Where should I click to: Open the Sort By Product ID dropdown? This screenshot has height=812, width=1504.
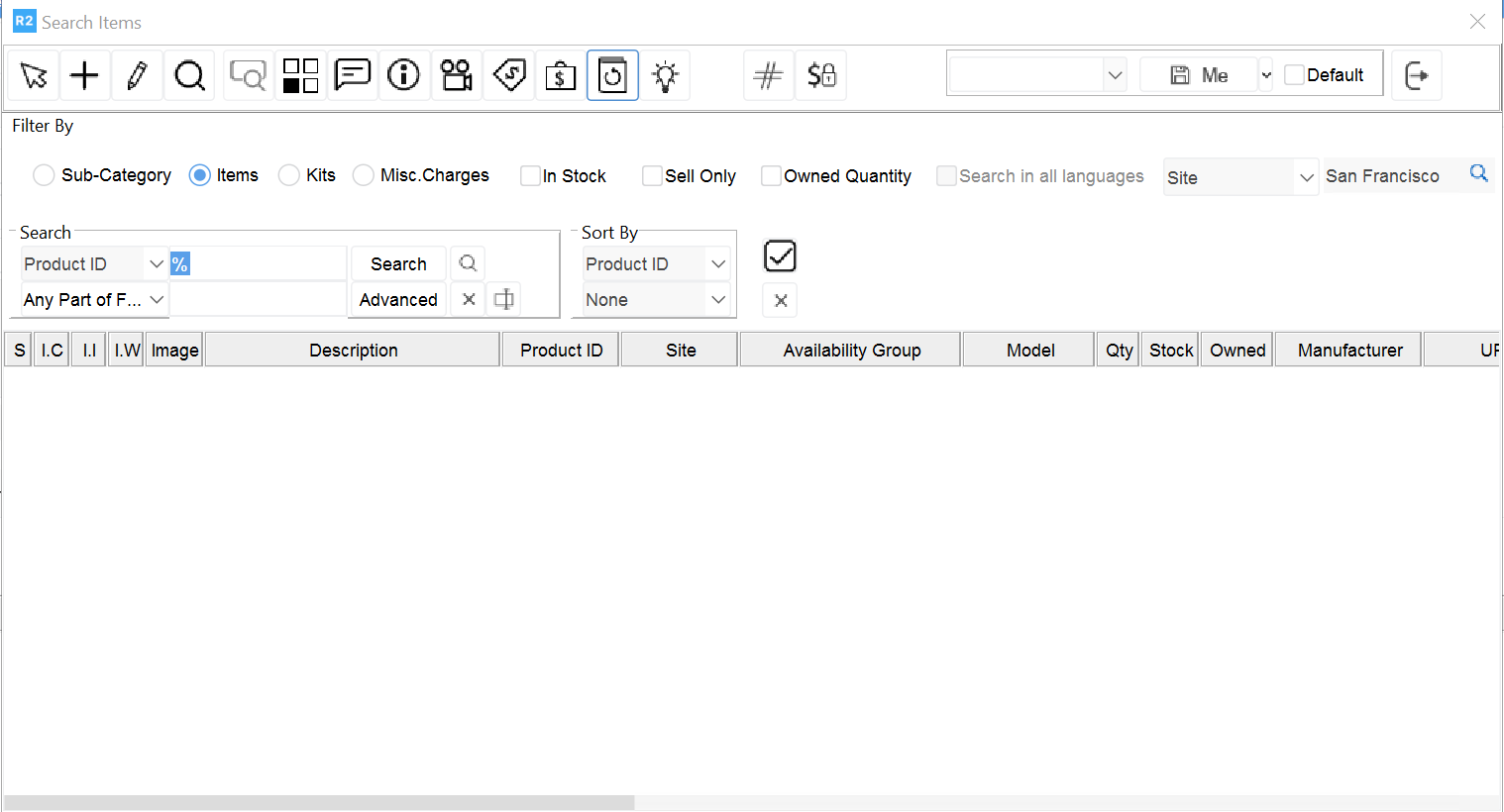(656, 264)
